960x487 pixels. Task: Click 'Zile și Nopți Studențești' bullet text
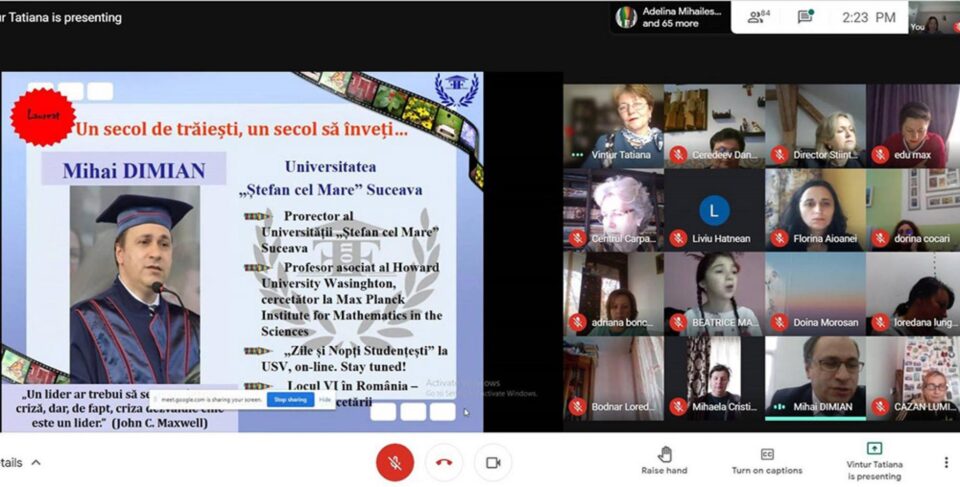[x=354, y=358]
